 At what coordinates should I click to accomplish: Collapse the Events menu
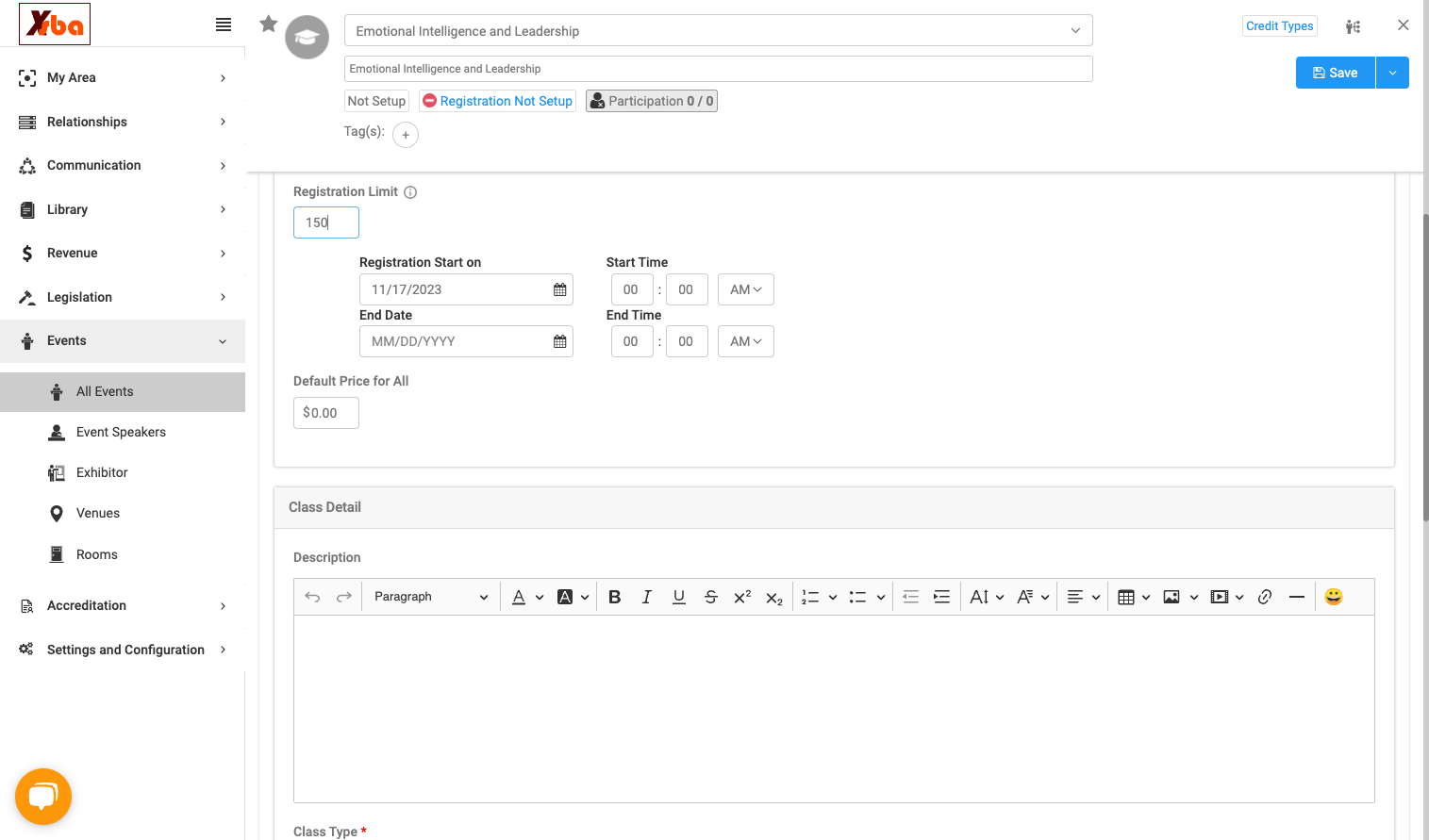pos(123,340)
